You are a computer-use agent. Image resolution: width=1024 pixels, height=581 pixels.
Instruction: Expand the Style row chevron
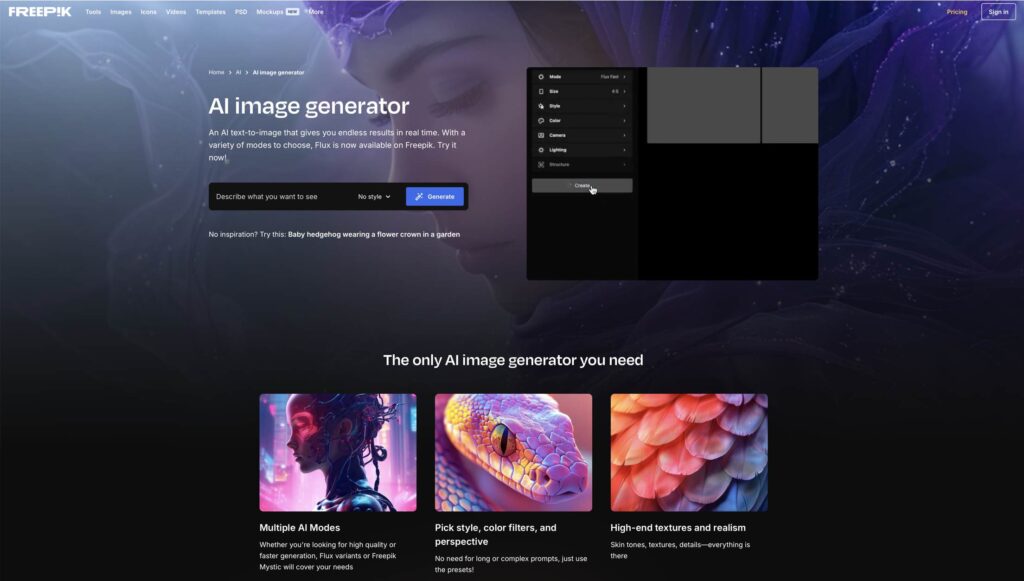pos(624,106)
